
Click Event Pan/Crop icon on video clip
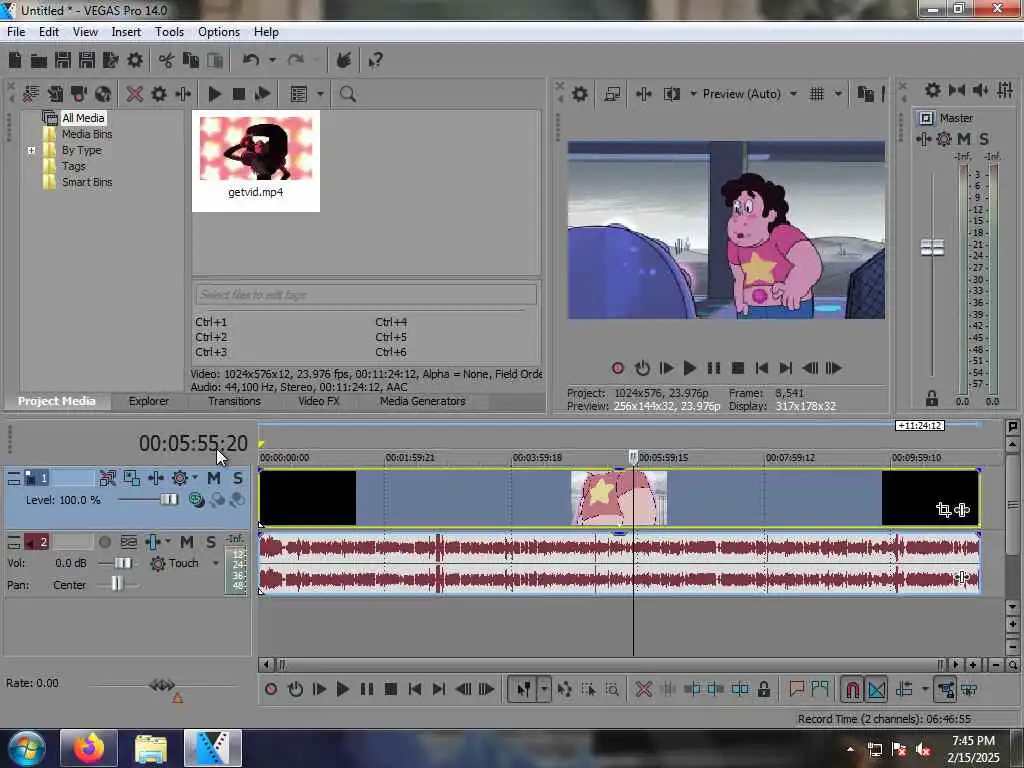click(x=943, y=509)
